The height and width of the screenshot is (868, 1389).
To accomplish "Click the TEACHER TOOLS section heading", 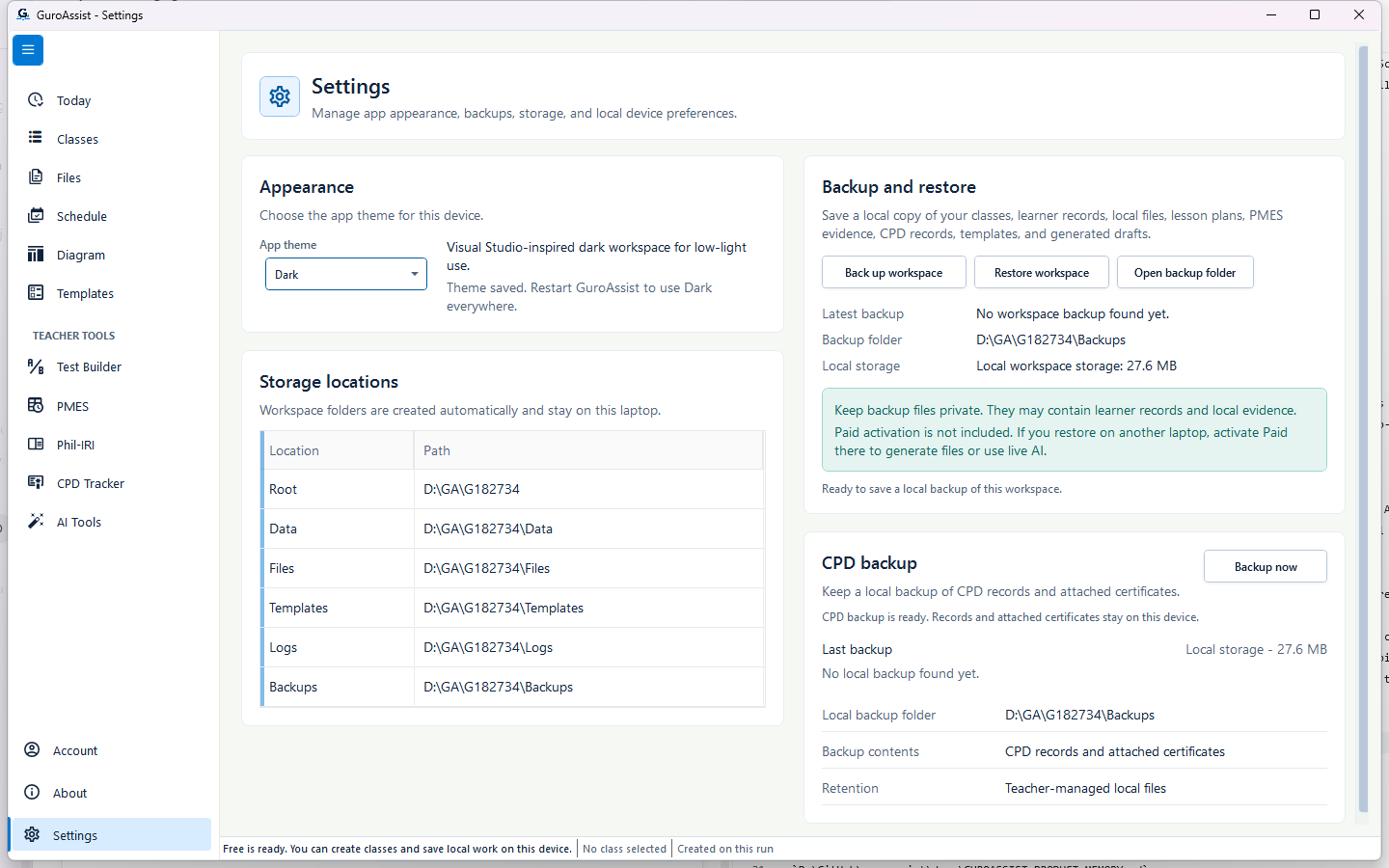I will click(73, 336).
